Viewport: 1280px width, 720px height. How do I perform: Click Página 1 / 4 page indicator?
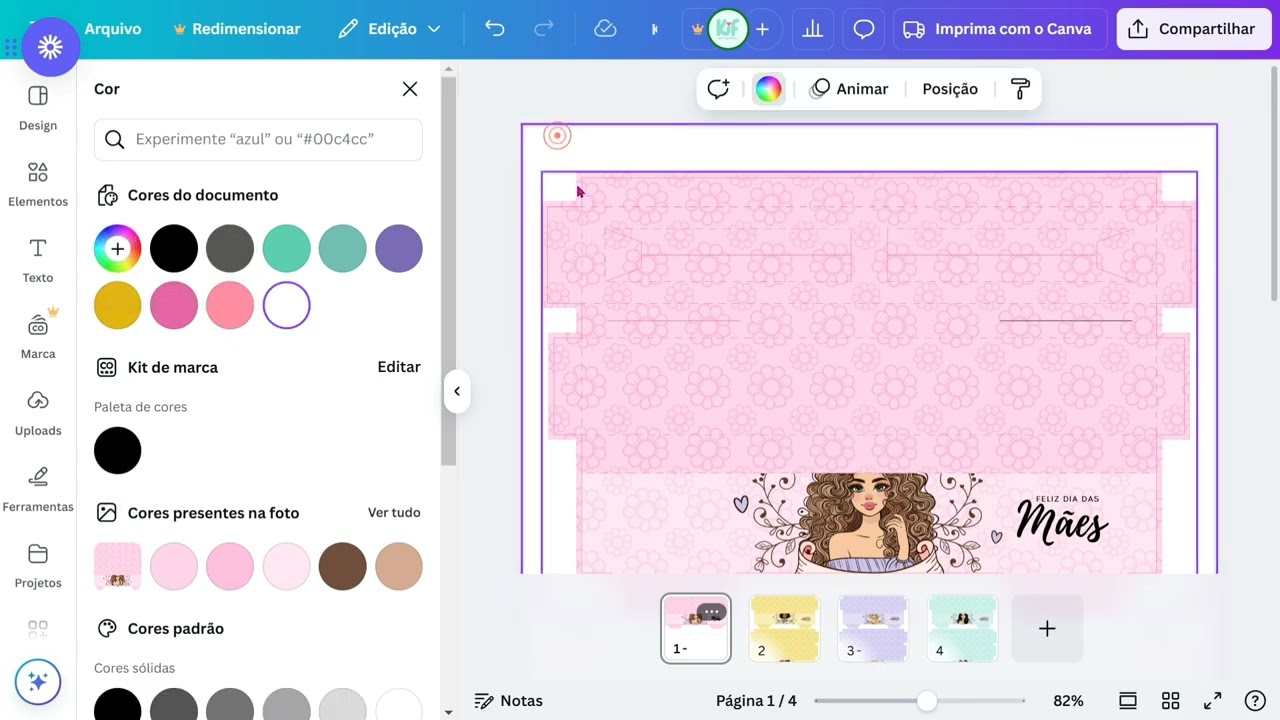(756, 701)
